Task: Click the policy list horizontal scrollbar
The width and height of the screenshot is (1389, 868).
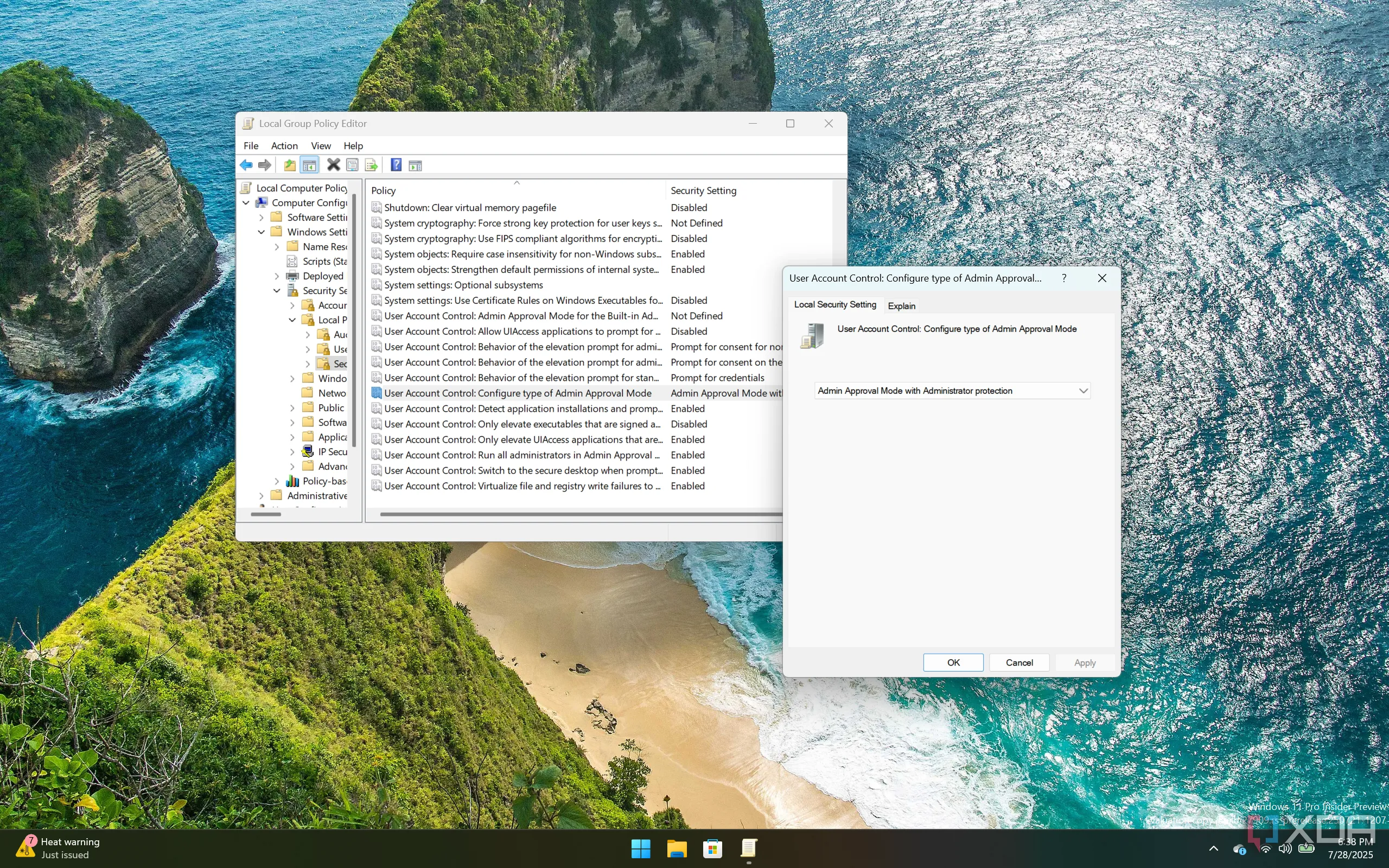Action: [x=581, y=514]
